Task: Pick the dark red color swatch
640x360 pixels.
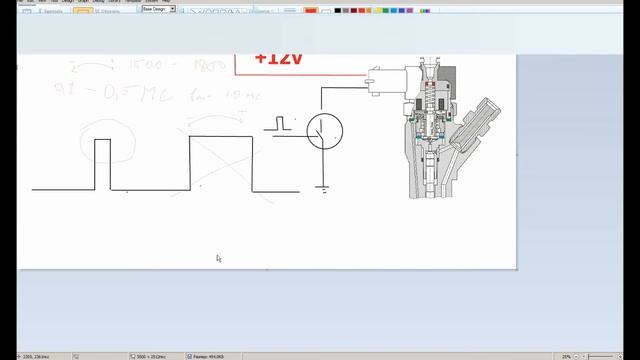Action: (x=353, y=10)
